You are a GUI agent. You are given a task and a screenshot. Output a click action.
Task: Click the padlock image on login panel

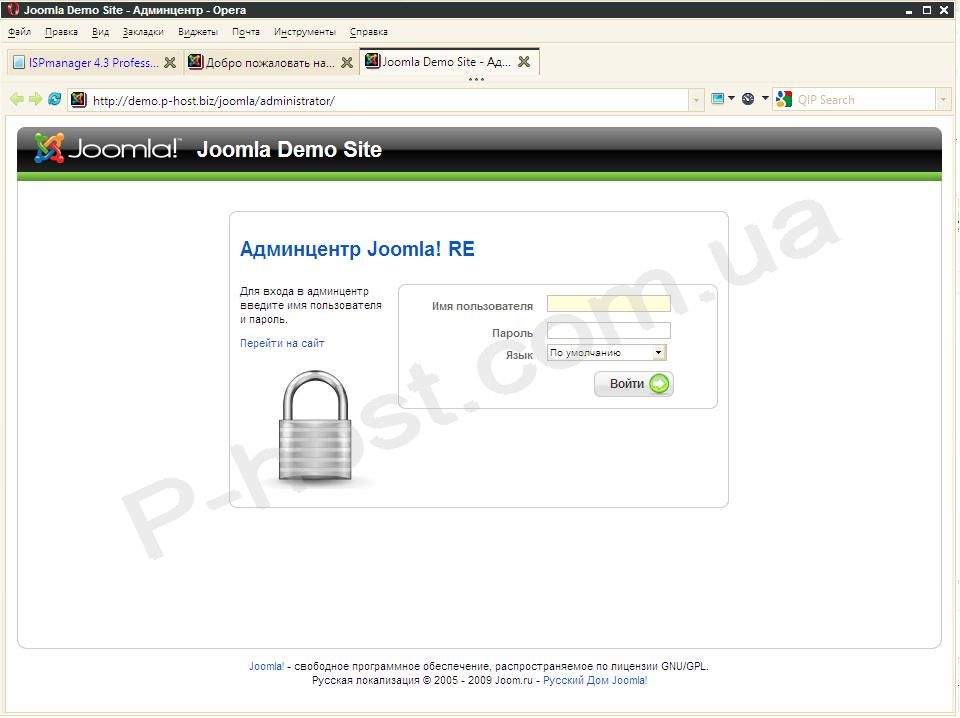pos(315,426)
